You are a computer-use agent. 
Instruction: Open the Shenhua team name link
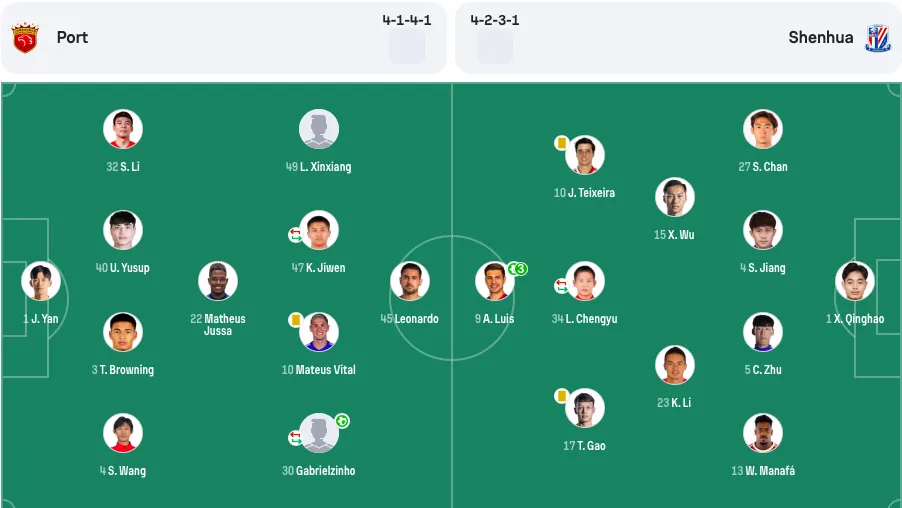(x=820, y=37)
